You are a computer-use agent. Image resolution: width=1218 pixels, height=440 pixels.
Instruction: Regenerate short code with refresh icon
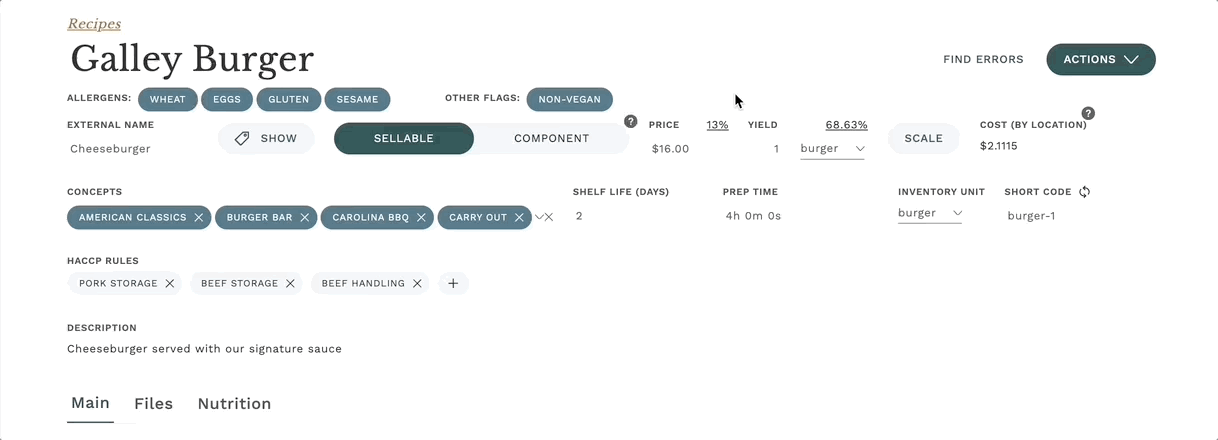coord(1084,192)
